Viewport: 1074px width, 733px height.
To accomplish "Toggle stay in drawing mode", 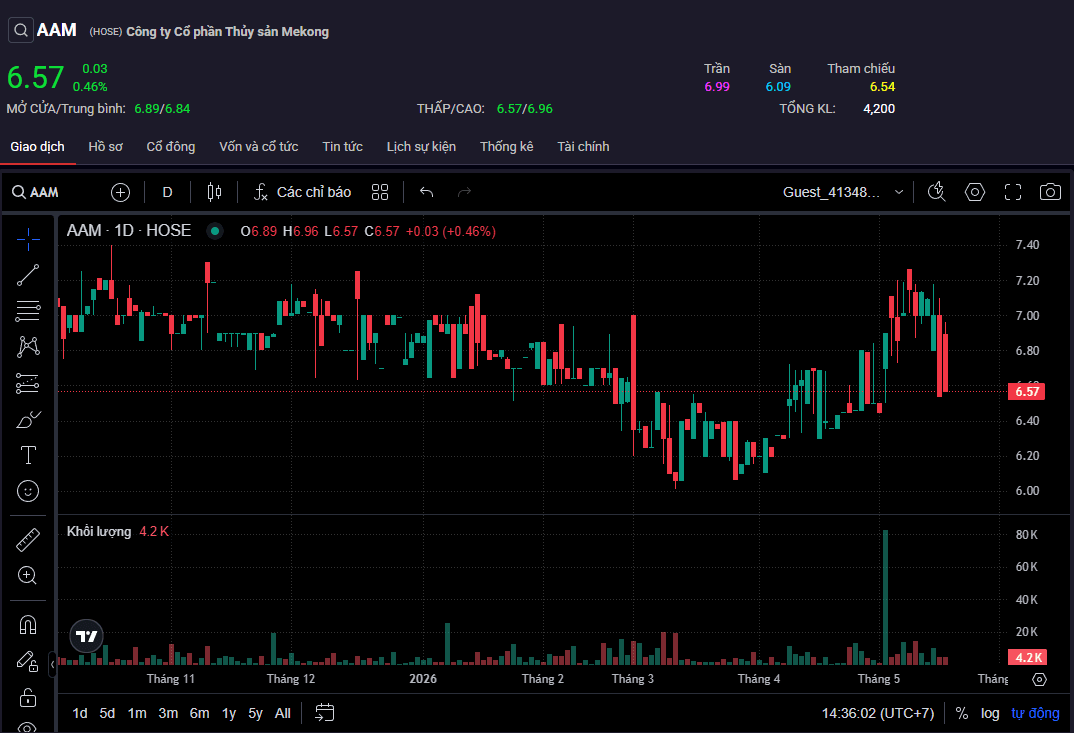I will click(28, 661).
